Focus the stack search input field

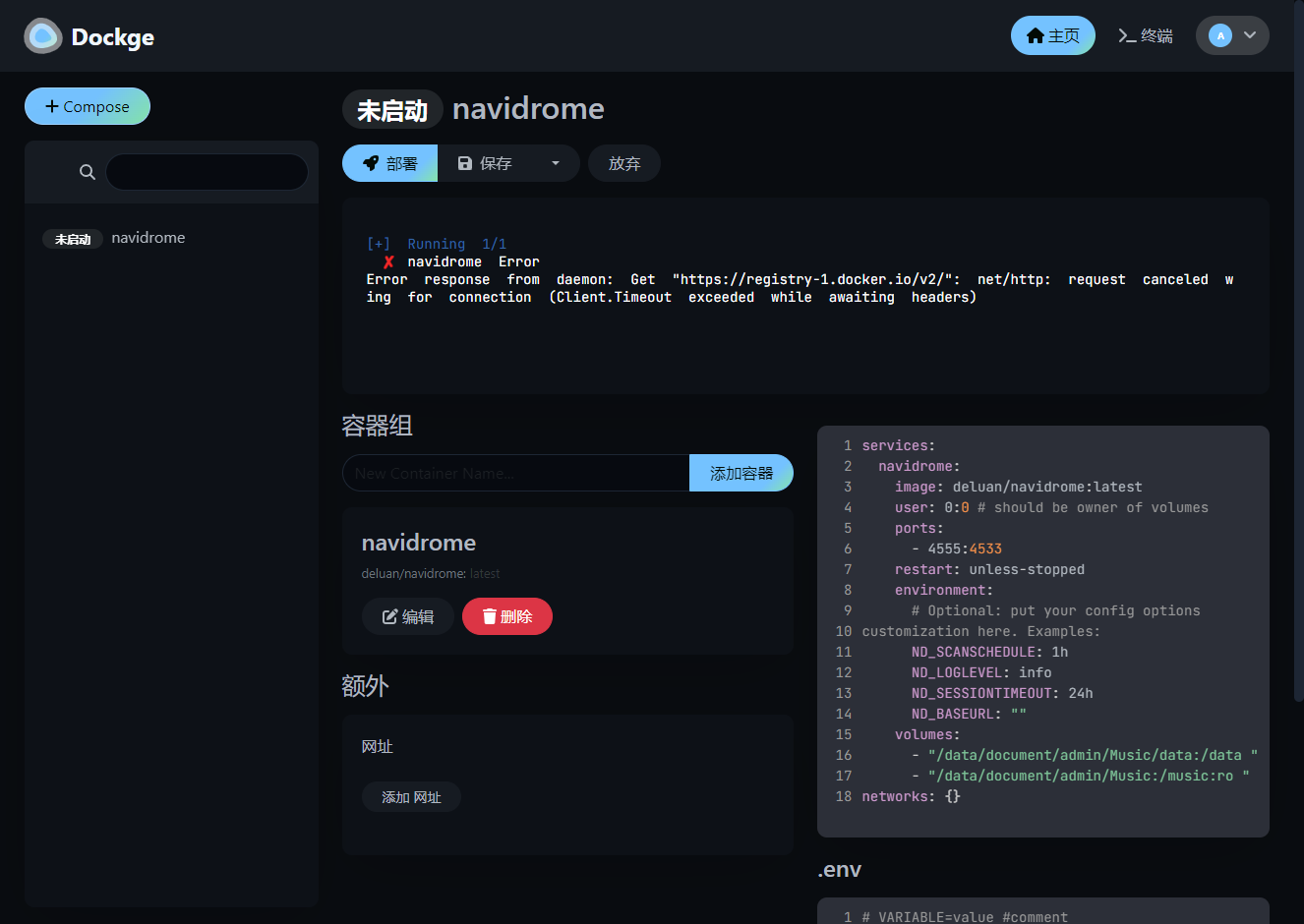(207, 172)
